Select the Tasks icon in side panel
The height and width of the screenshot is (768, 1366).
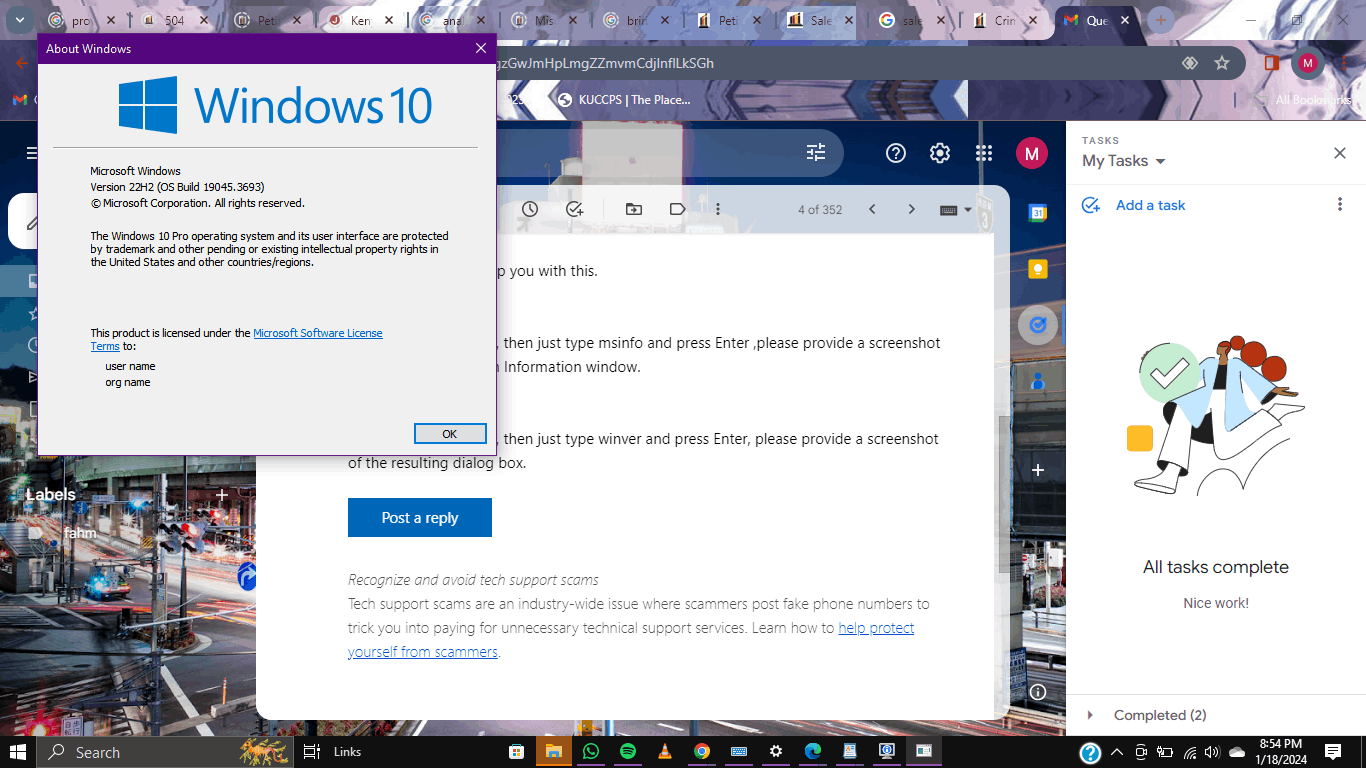(1038, 325)
